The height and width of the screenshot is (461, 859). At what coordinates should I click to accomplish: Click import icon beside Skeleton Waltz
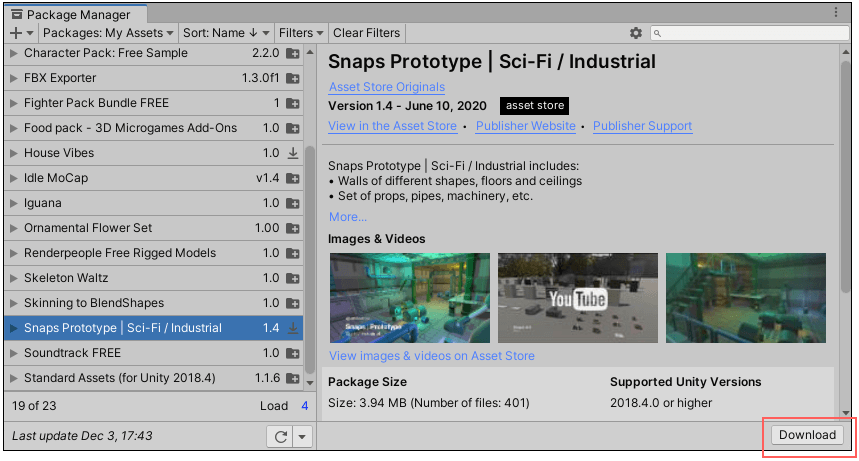pos(293,278)
